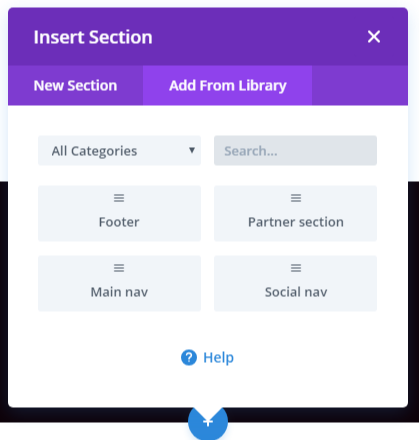Choose the Main nav library item
Viewport: 419px width, 440px height.
pyautogui.click(x=119, y=283)
